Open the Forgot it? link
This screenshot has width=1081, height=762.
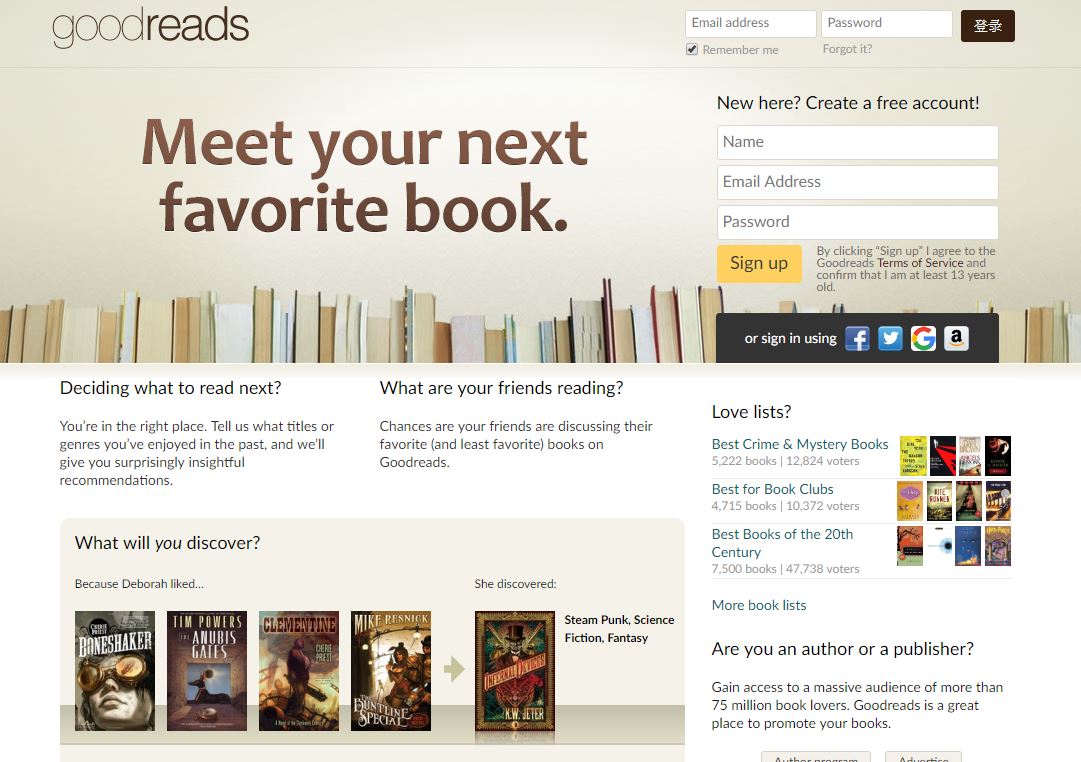pyautogui.click(x=847, y=49)
